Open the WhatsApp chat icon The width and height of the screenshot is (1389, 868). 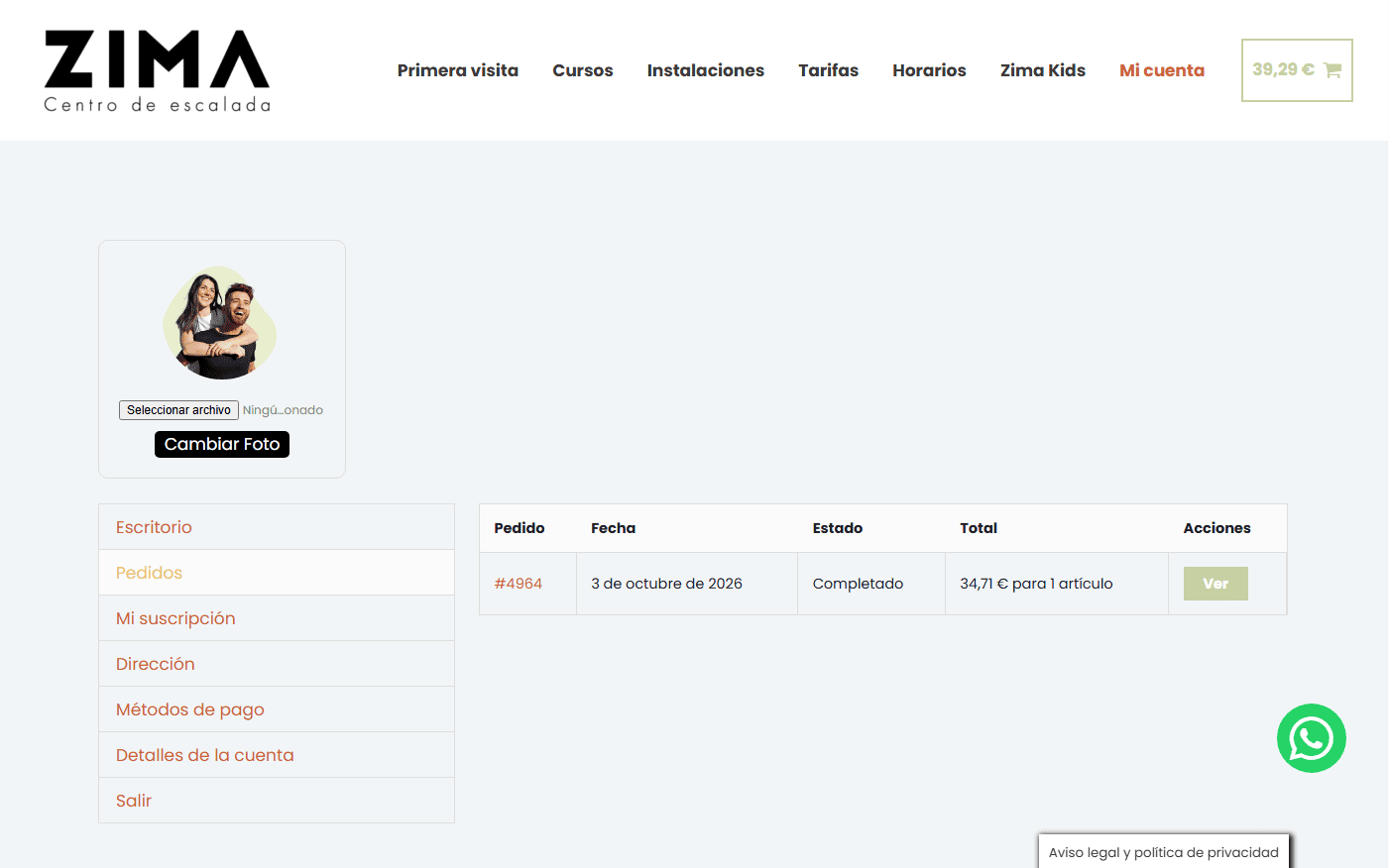1311,738
